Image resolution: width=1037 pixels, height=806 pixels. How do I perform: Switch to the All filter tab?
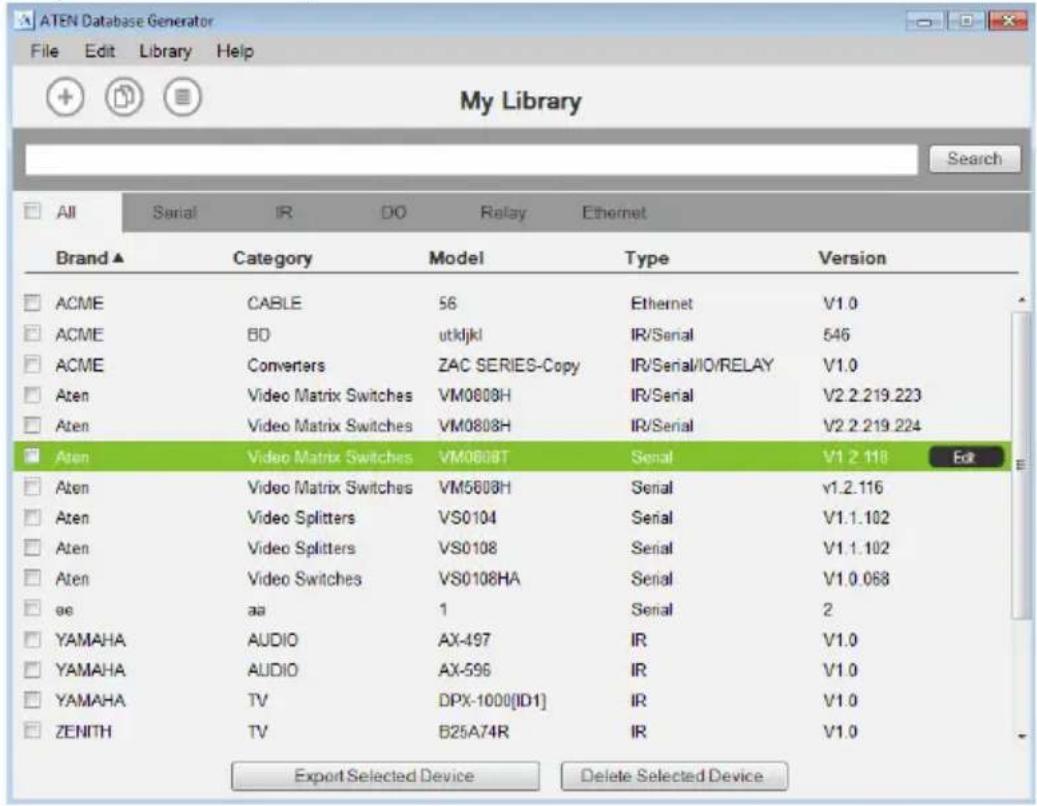[x=66, y=212]
